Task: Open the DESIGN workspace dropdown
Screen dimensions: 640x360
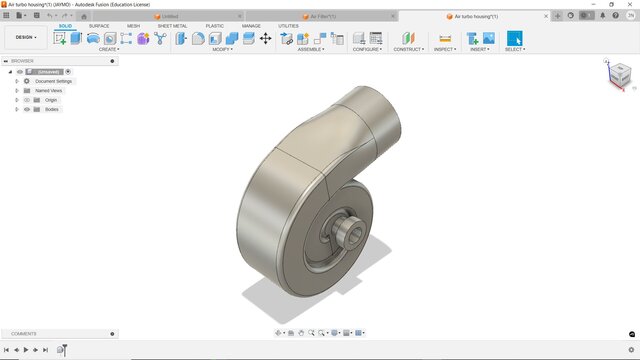Action: pyautogui.click(x=26, y=37)
